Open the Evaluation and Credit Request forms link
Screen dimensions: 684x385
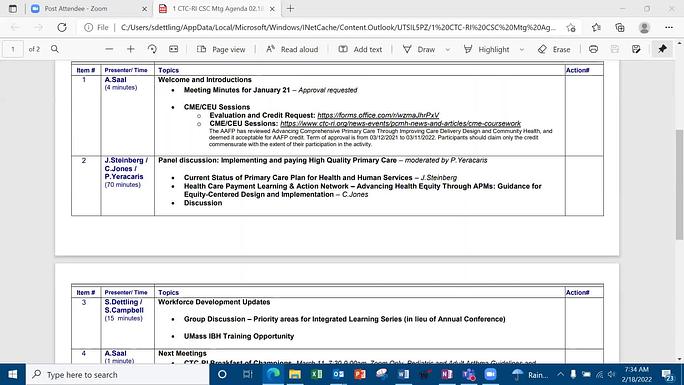pos(378,116)
